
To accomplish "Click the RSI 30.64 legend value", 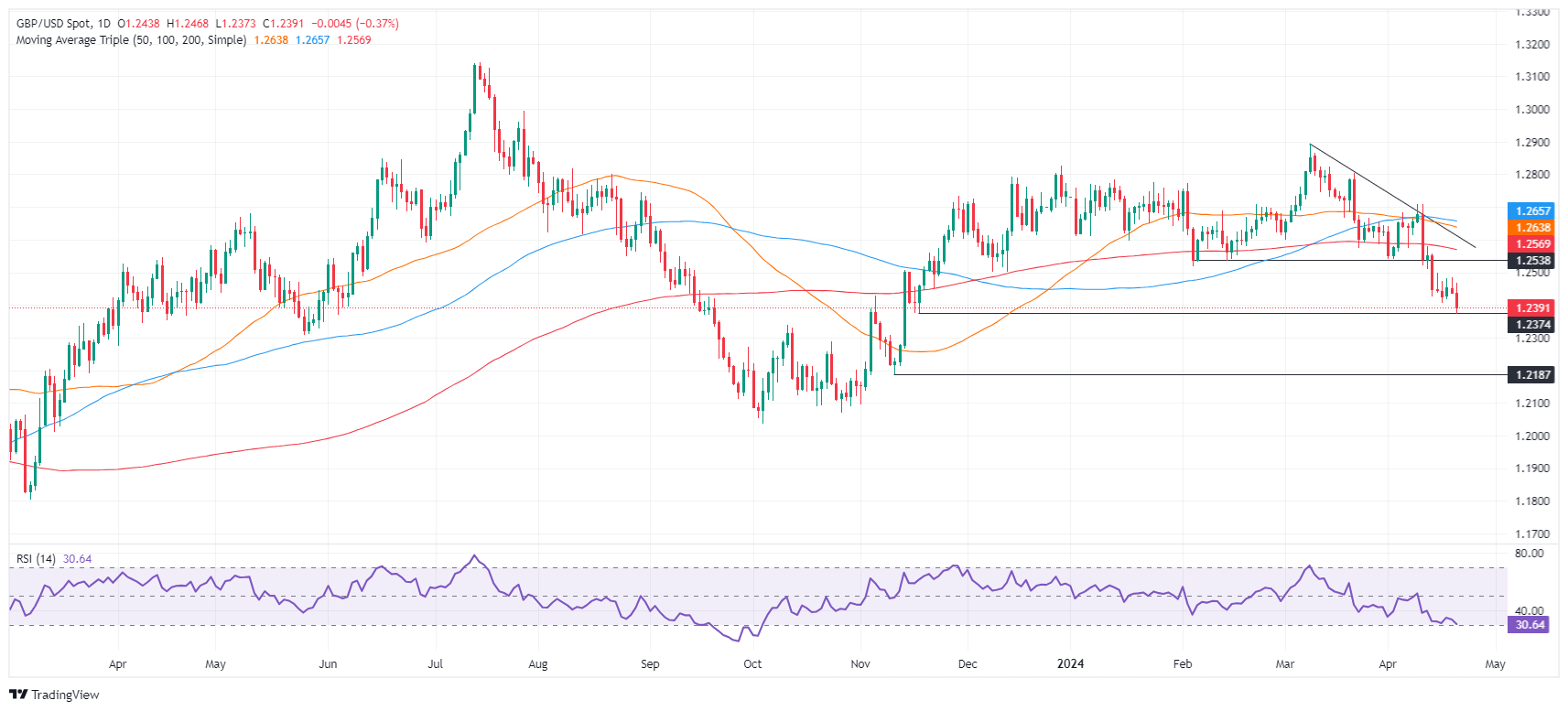I will point(77,559).
